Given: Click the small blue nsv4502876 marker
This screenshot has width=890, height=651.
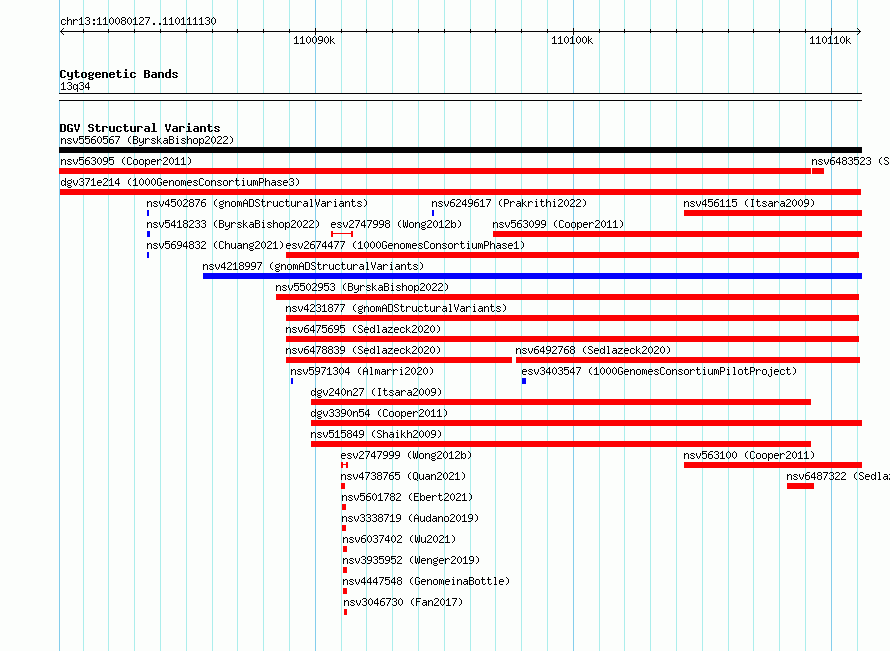Looking at the screenshot, I should (148, 213).
